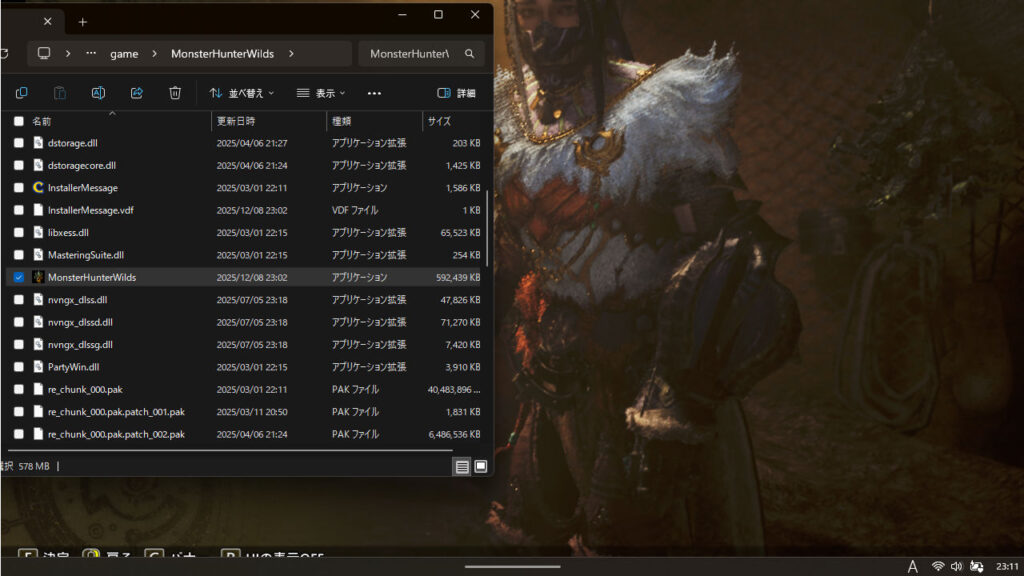Click the Paste icon in the toolbar
Viewport: 1024px width, 576px height.
pyautogui.click(x=59, y=92)
